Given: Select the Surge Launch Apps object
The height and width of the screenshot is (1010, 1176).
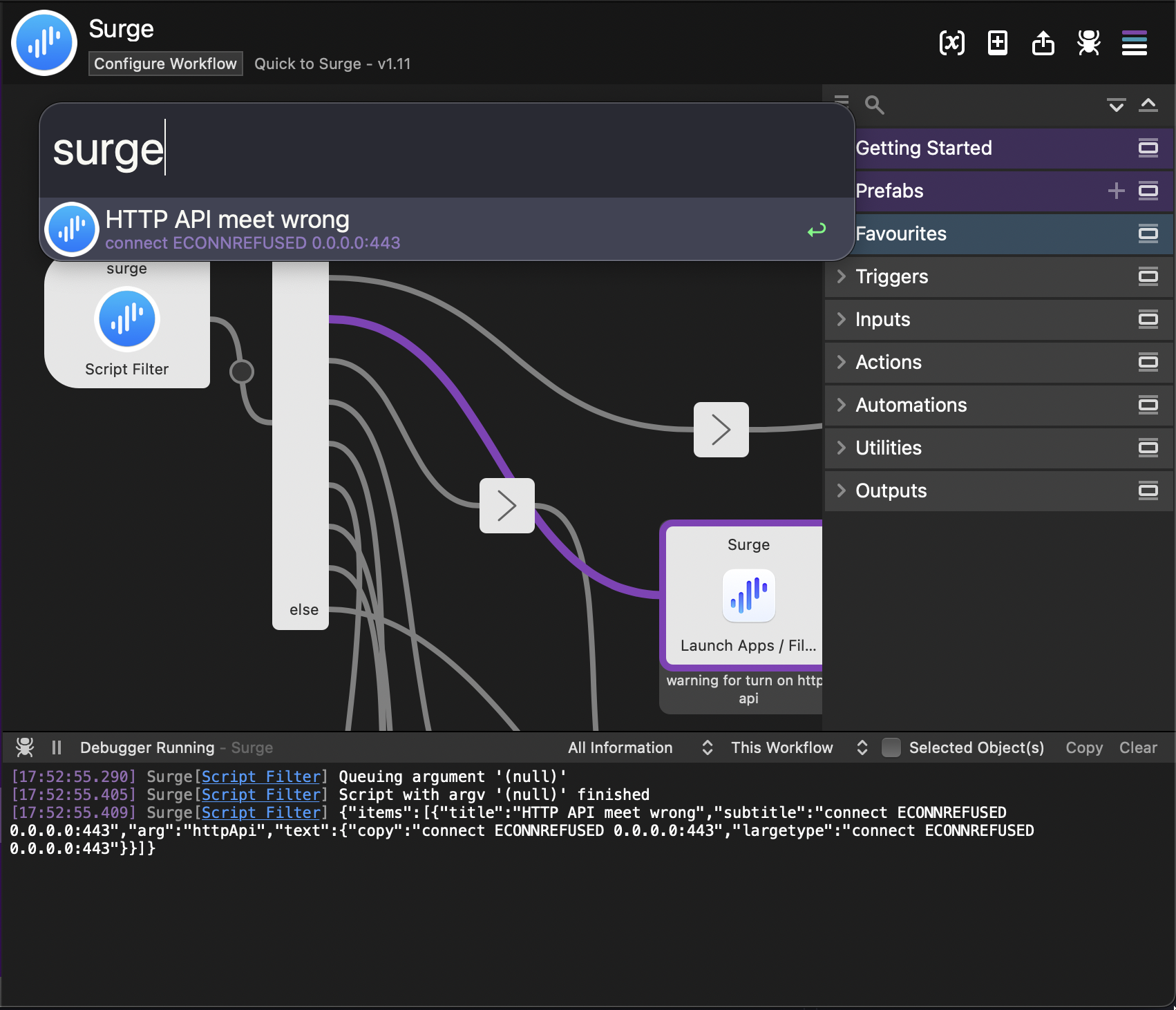Looking at the screenshot, I should click(743, 595).
